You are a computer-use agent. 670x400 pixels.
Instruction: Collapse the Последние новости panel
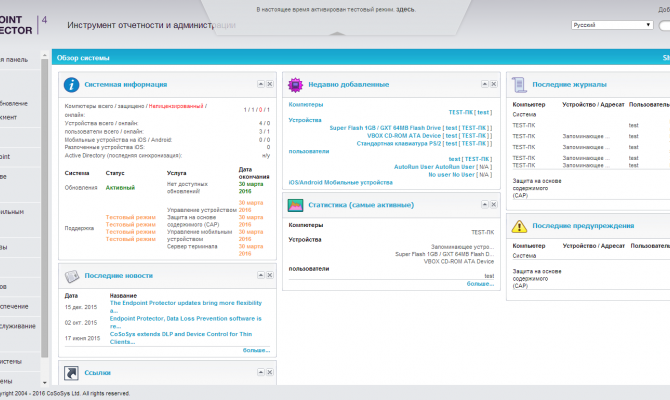click(x=261, y=275)
